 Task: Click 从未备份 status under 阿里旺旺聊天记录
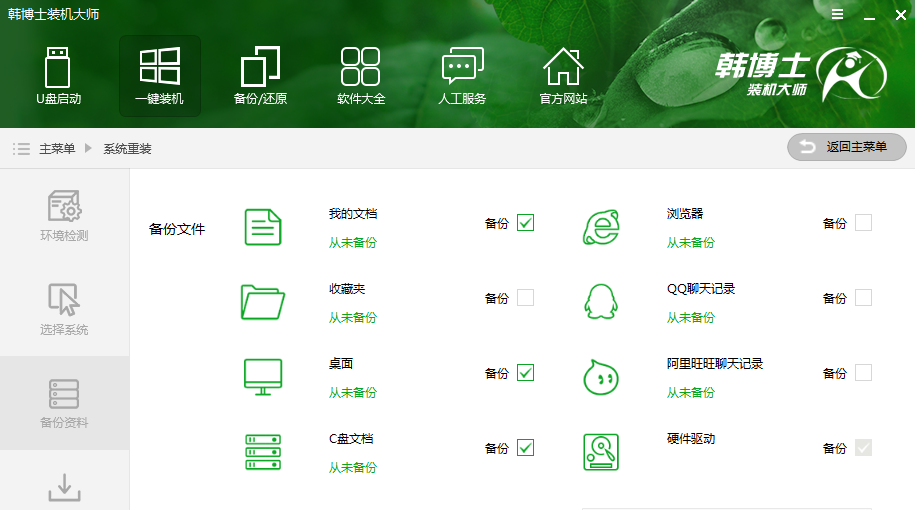[691, 393]
